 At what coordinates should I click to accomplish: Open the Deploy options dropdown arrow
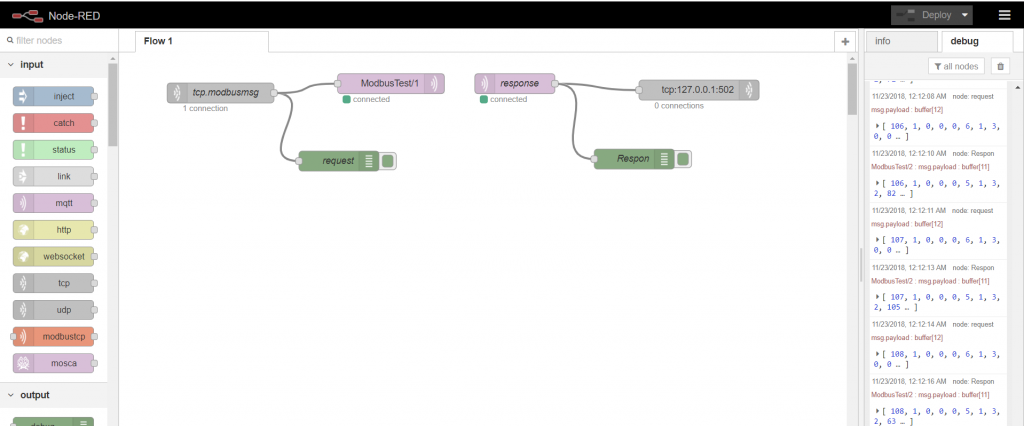click(x=964, y=15)
